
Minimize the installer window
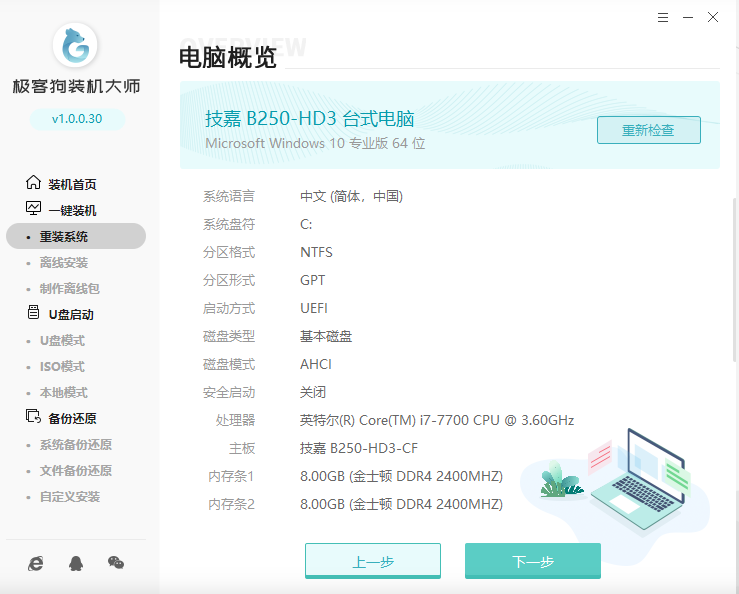[x=688, y=18]
